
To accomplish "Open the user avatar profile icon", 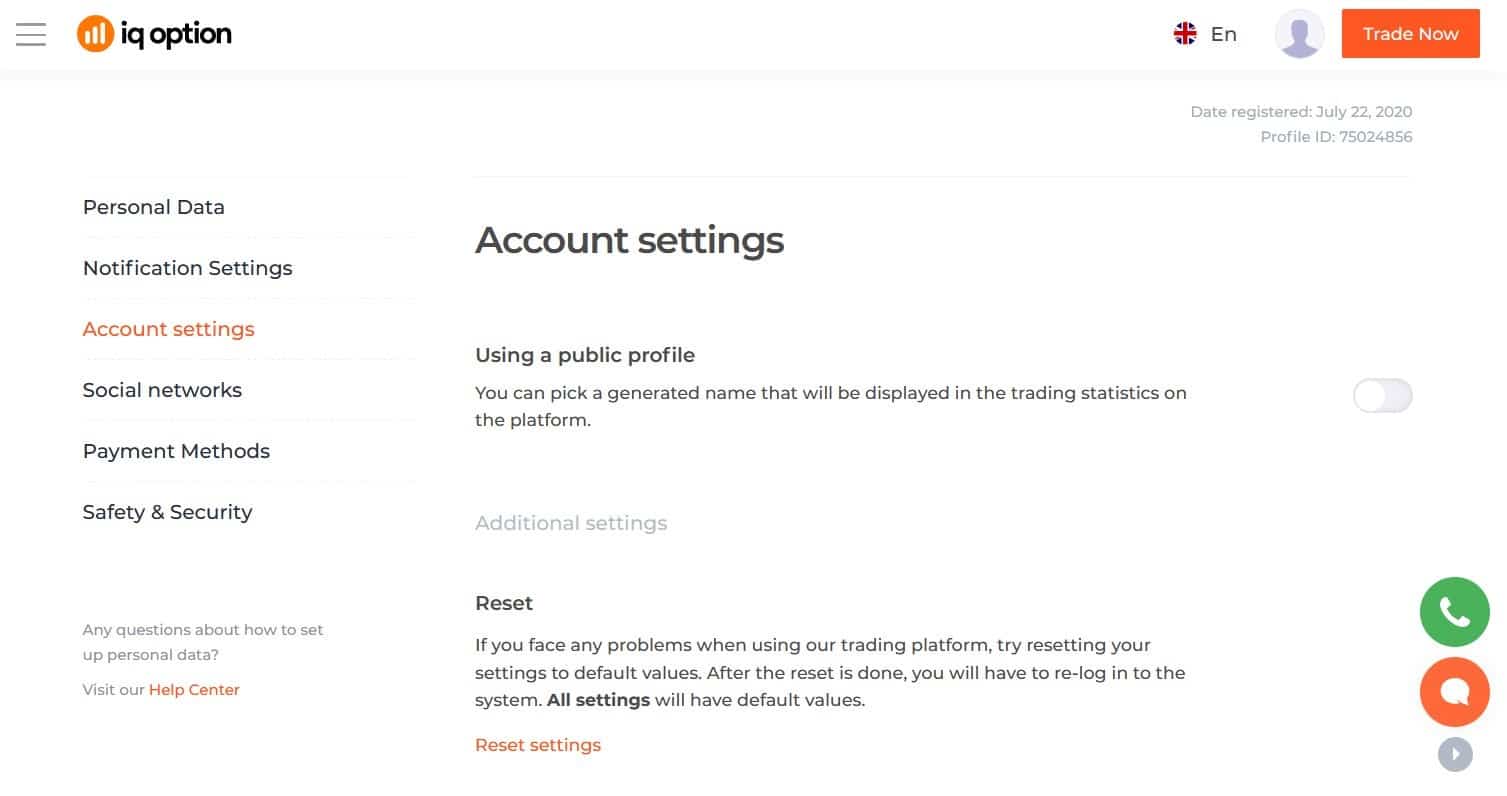I will click(1299, 34).
